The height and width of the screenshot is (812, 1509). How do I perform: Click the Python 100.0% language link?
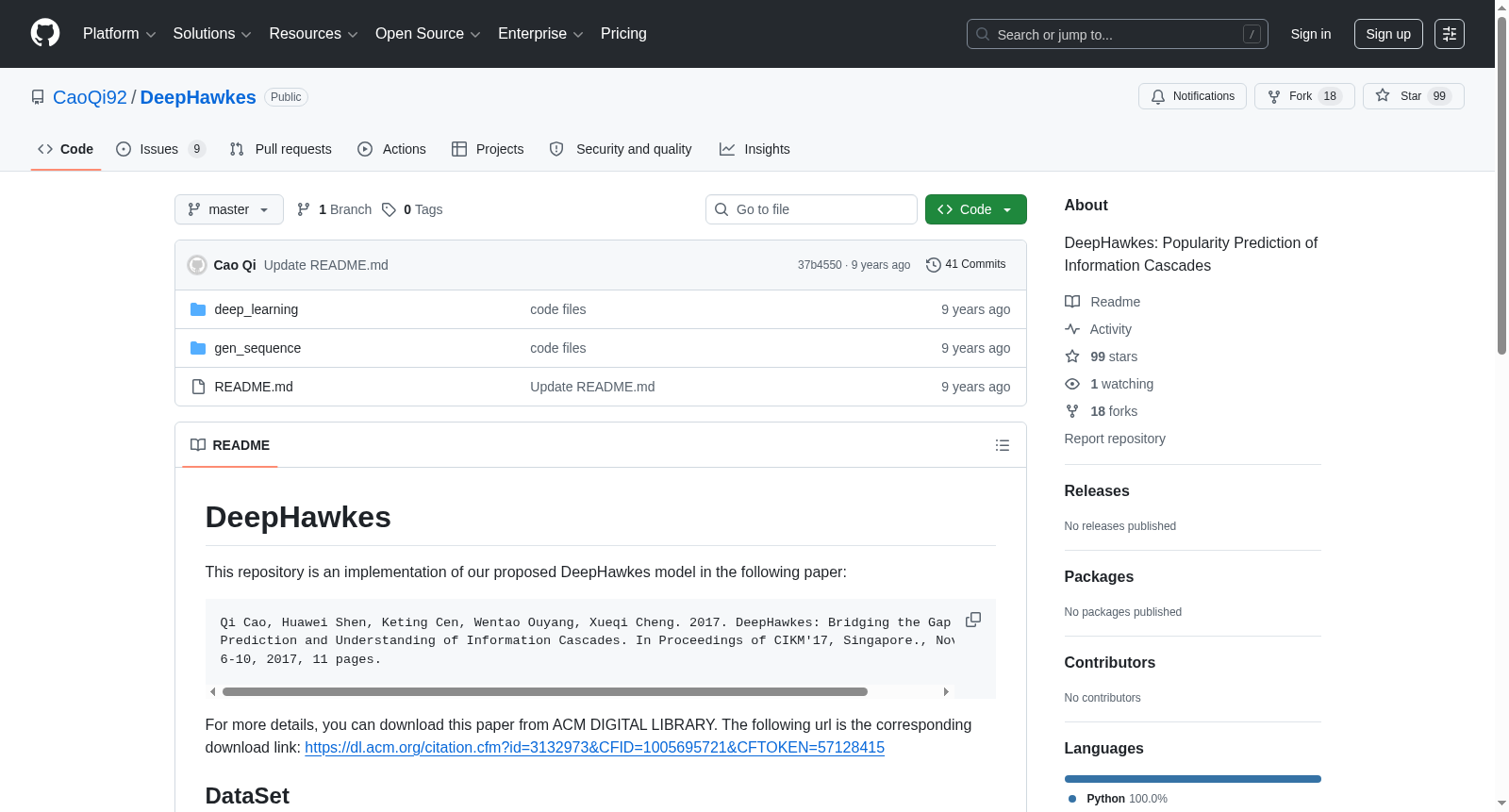pos(1119,799)
